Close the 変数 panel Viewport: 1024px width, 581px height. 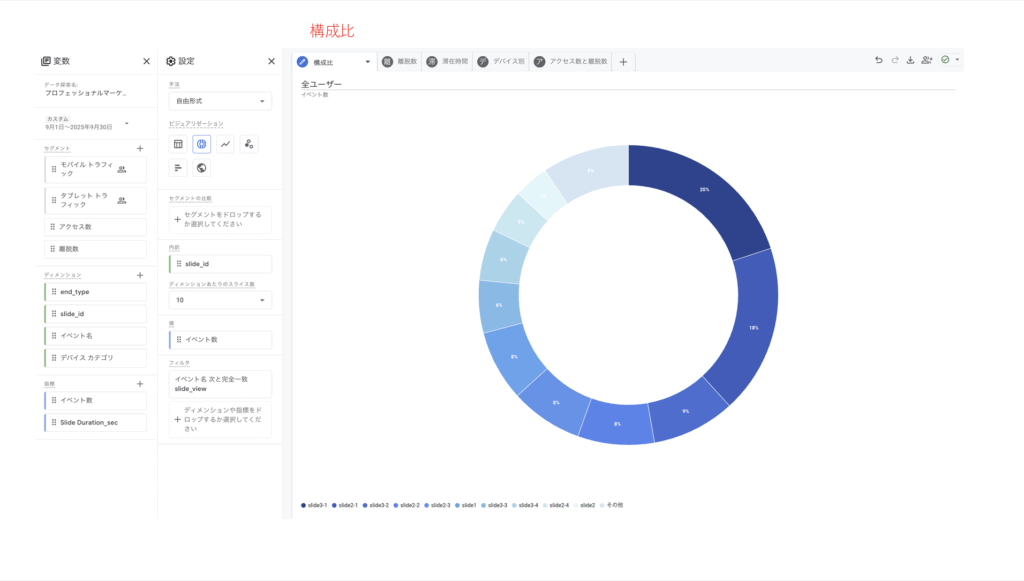(146, 61)
